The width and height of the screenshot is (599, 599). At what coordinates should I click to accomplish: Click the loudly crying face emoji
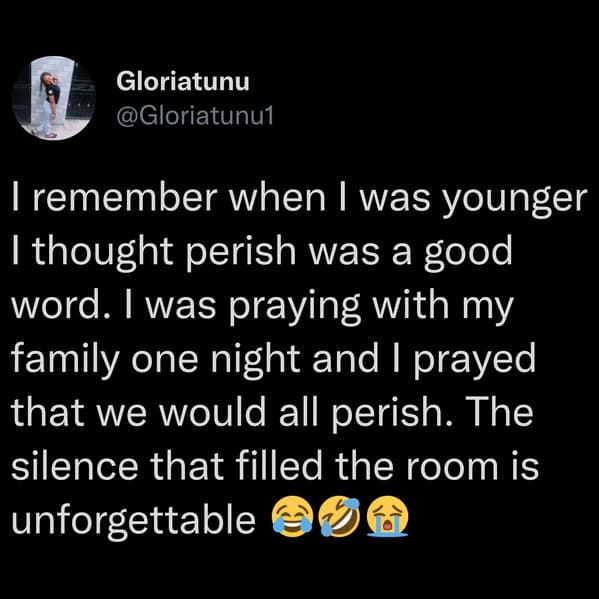pos(387,516)
